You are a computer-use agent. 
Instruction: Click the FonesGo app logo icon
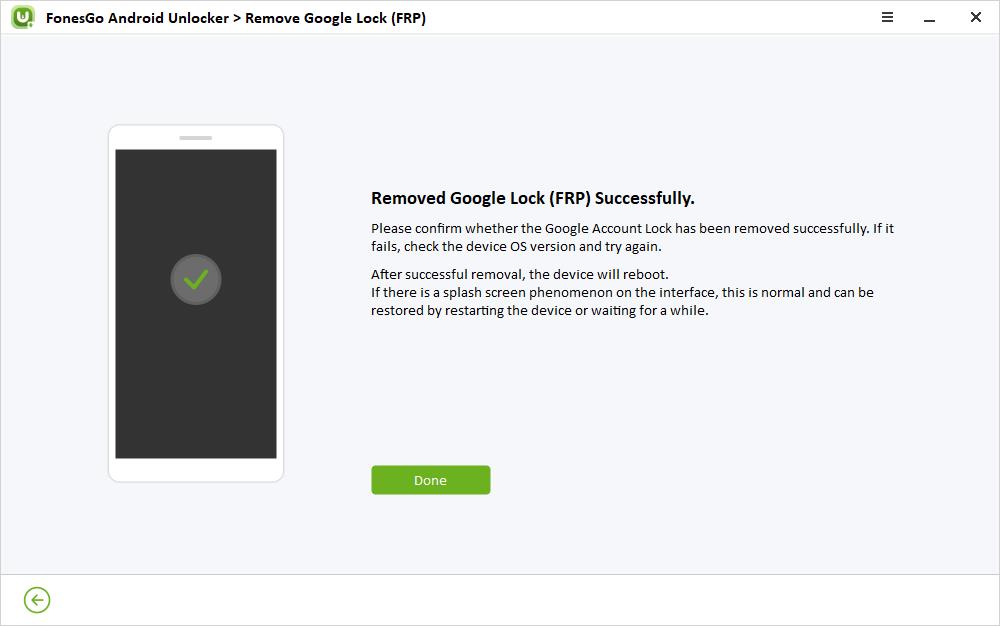pyautogui.click(x=23, y=17)
